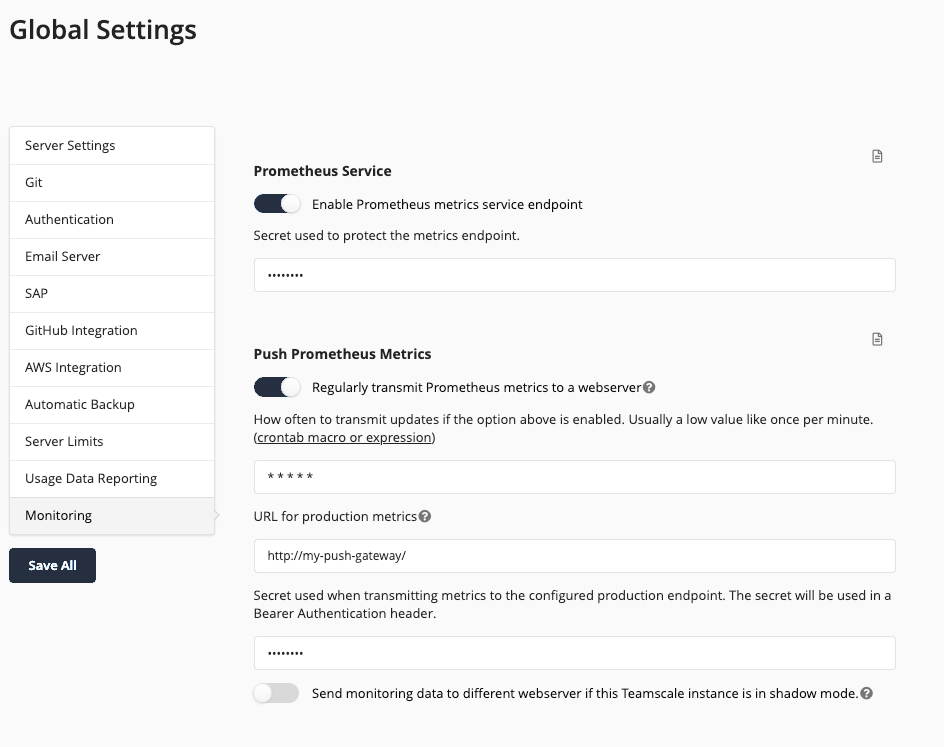Click 'URL for production metrics' label
Viewport: 944px width, 747px height.
[335, 516]
